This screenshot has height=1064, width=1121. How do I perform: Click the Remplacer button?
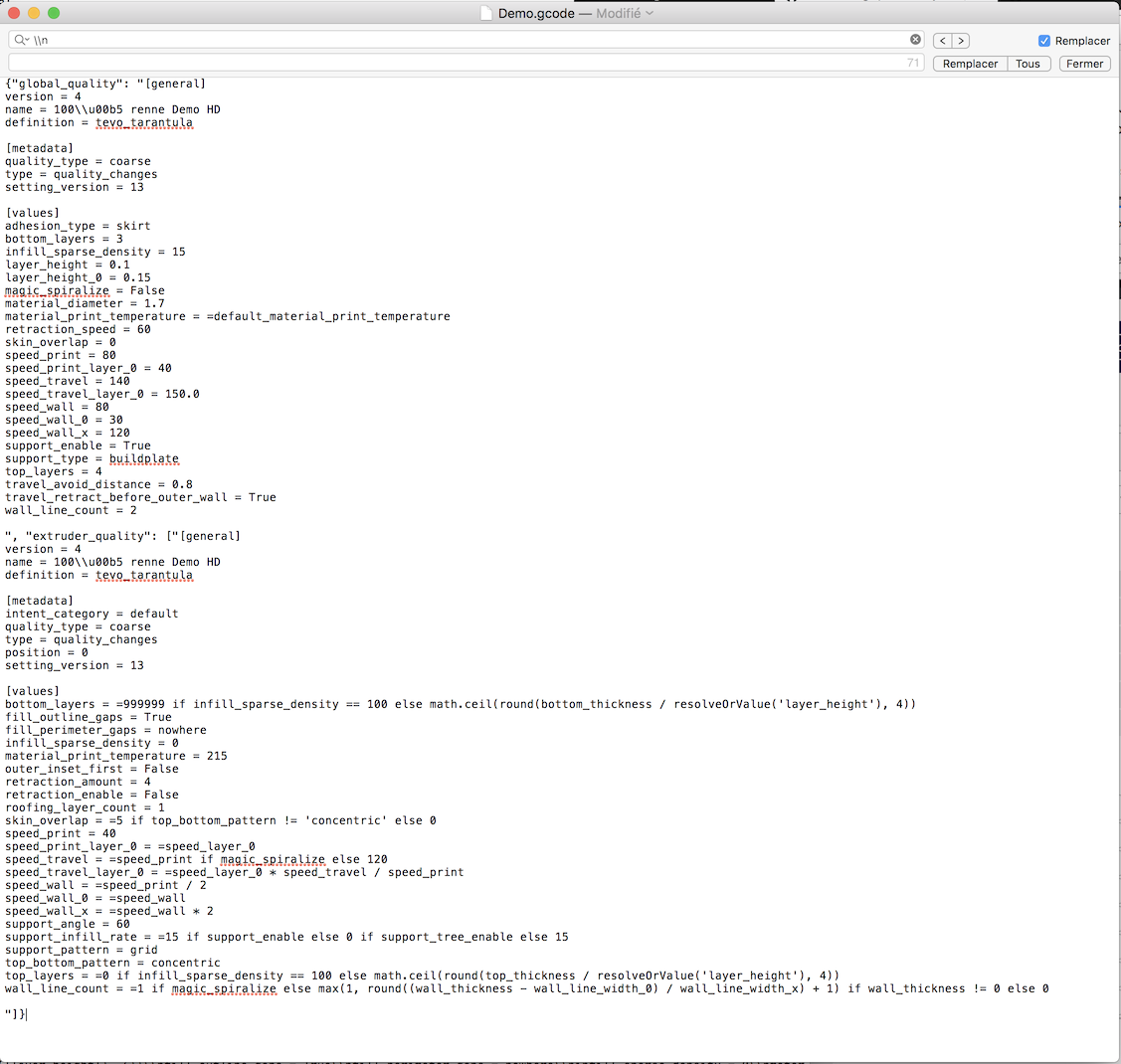point(970,64)
